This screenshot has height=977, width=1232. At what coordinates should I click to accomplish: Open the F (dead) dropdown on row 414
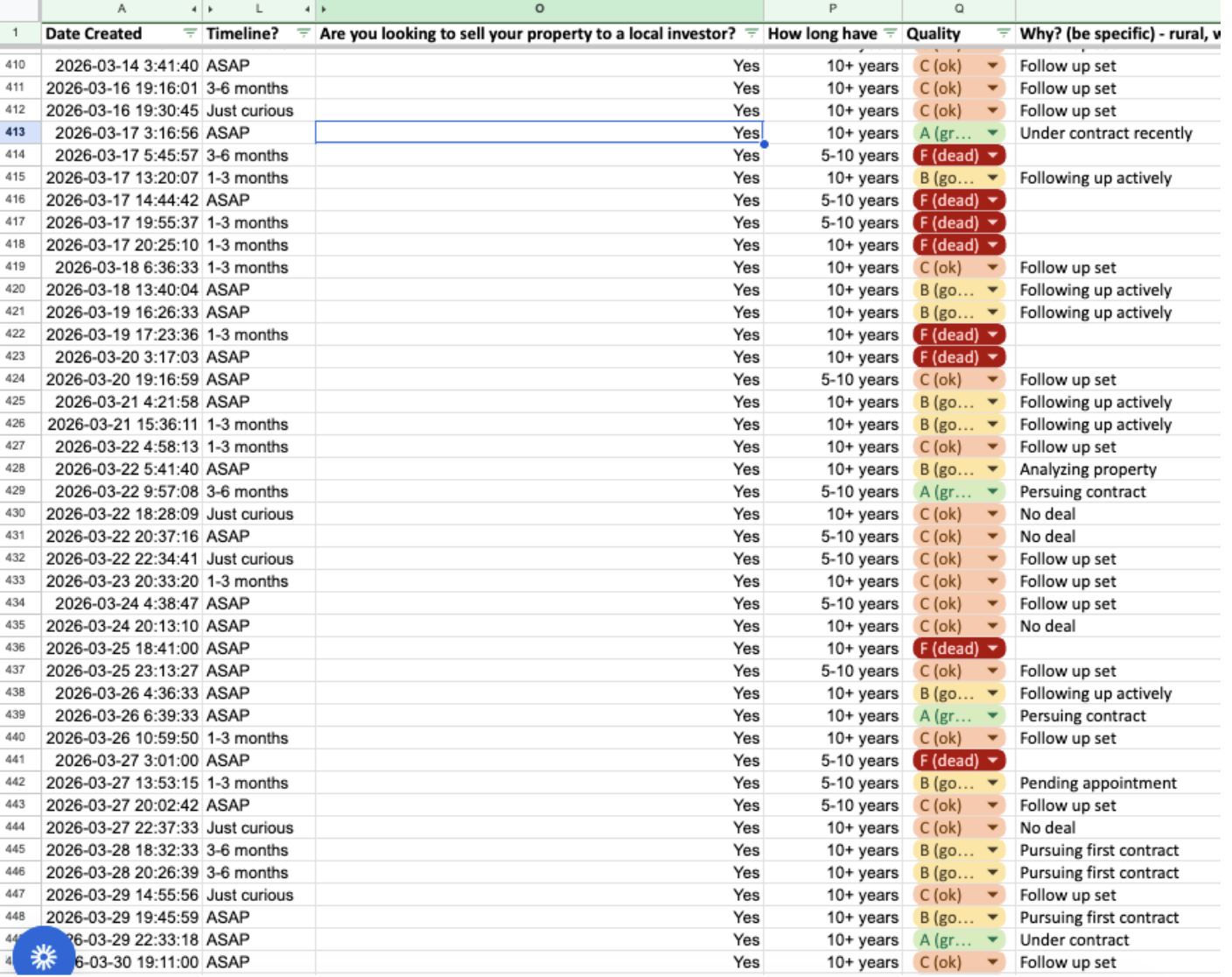pos(993,155)
